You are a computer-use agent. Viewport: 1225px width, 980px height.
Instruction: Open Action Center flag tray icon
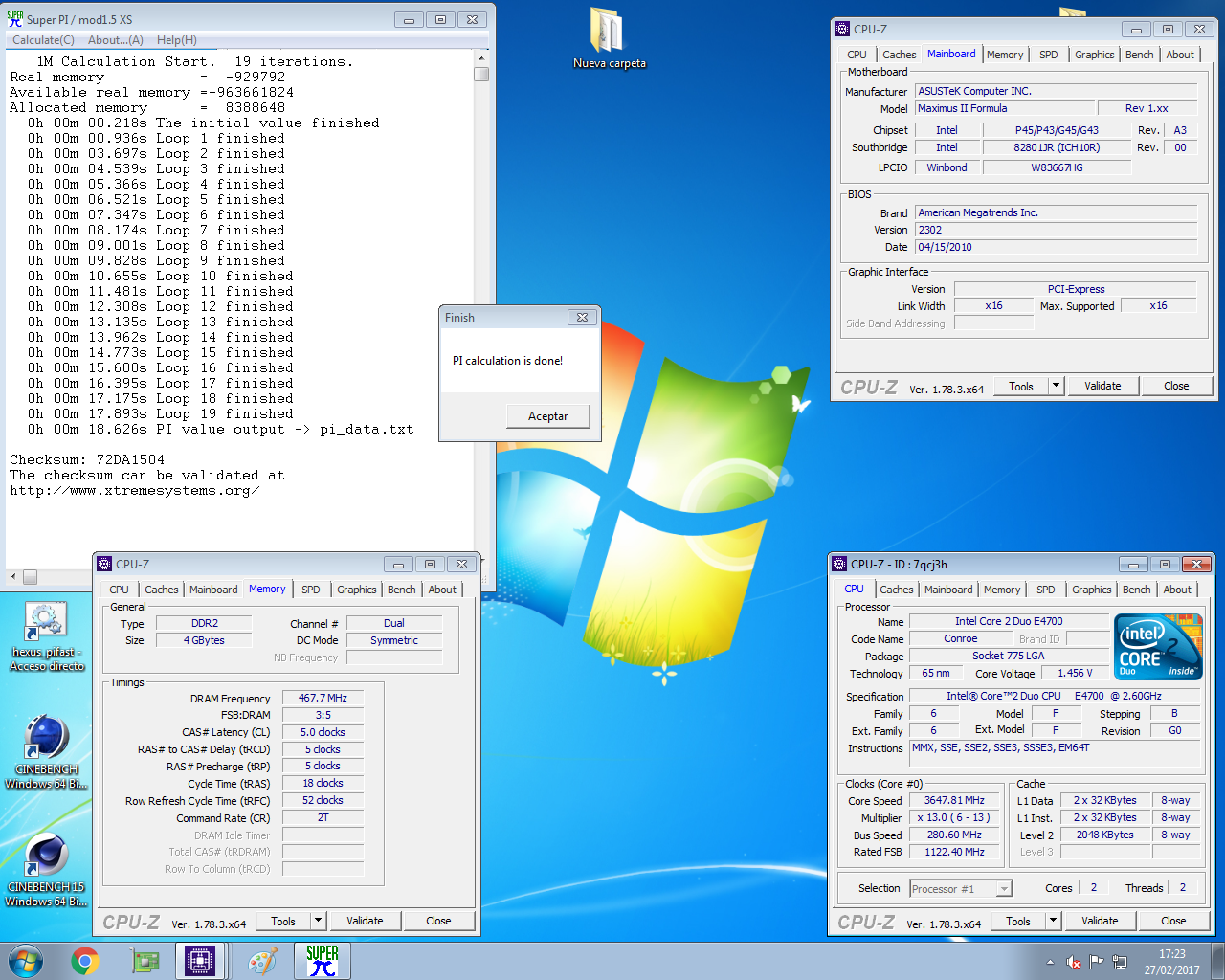point(1097,962)
